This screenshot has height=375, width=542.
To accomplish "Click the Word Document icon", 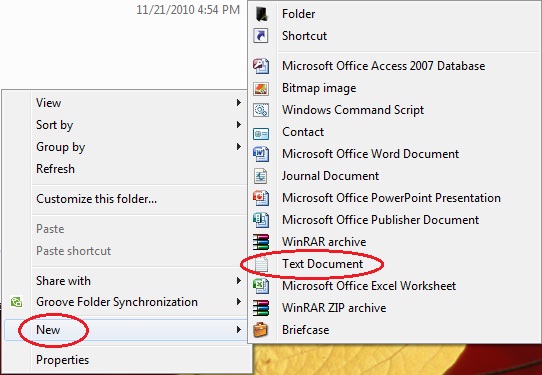I will pos(261,154).
